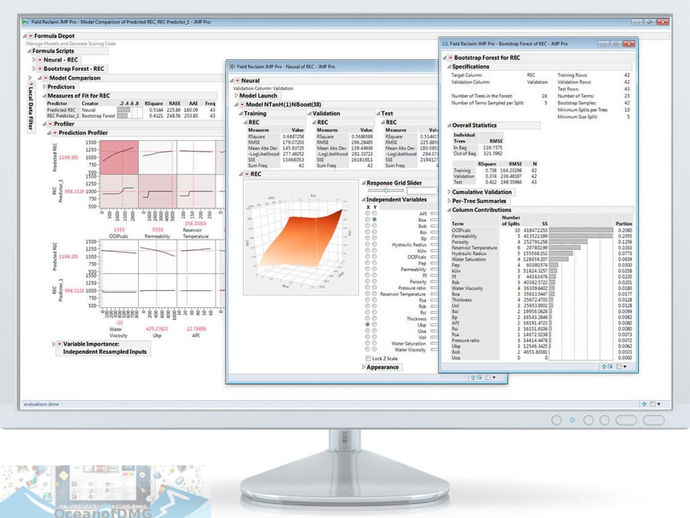Click JMP icon in Model Comparison window title
Image resolution: width=690 pixels, height=518 pixels.
(25, 22)
